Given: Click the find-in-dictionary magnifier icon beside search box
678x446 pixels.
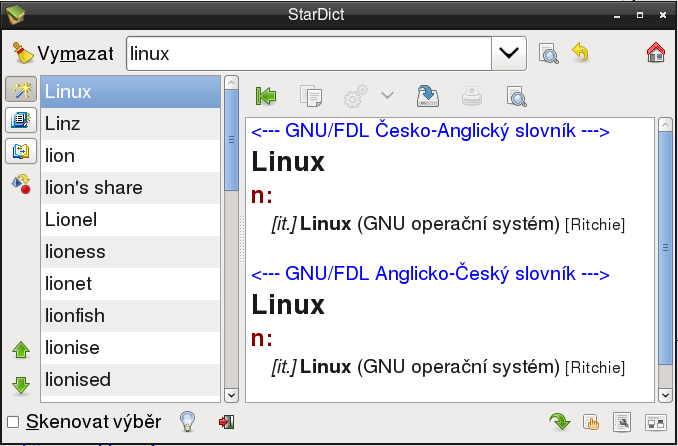Looking at the screenshot, I should 548,53.
